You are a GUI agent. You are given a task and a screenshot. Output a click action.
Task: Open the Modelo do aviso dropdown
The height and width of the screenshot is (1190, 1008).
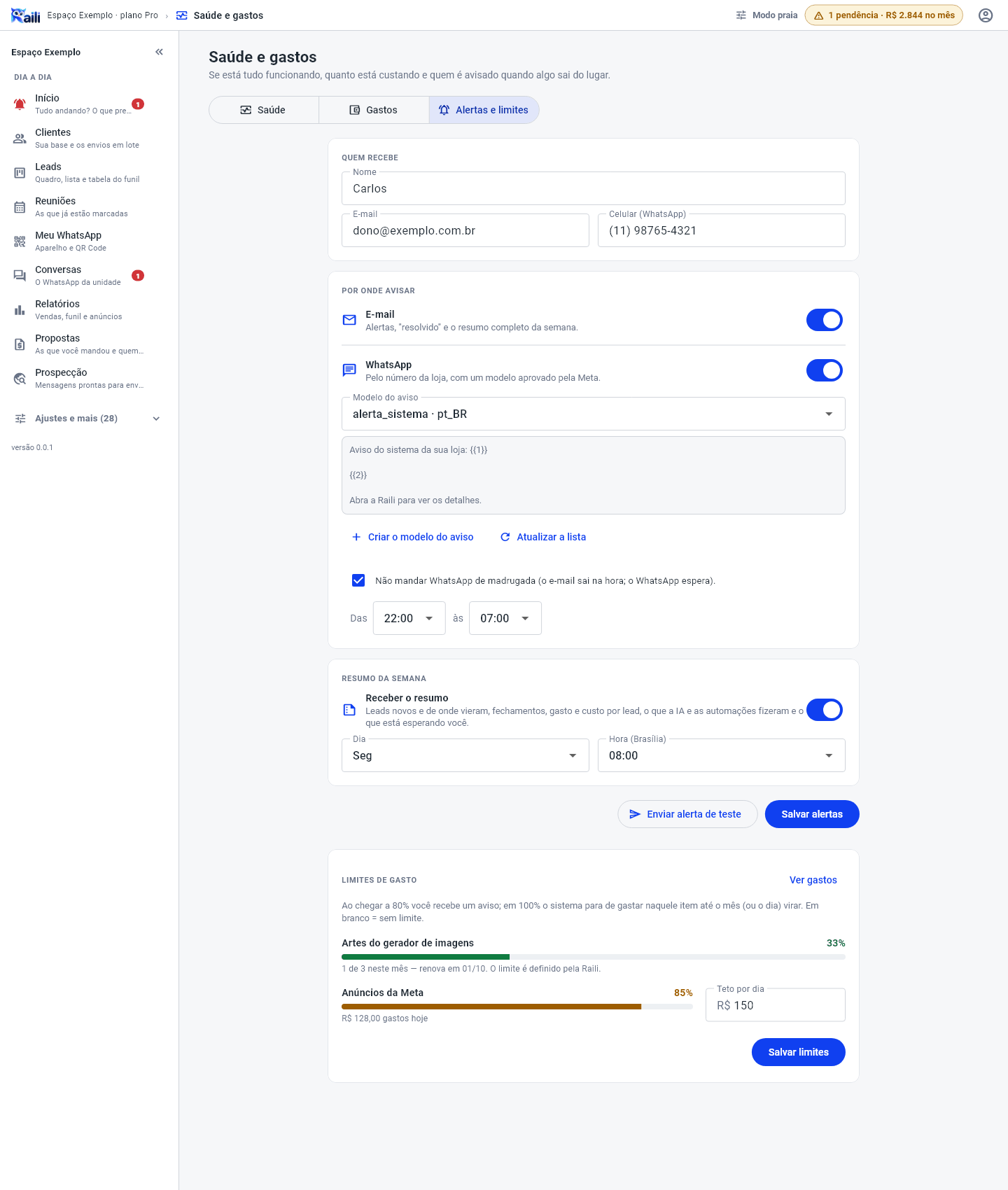(594, 414)
